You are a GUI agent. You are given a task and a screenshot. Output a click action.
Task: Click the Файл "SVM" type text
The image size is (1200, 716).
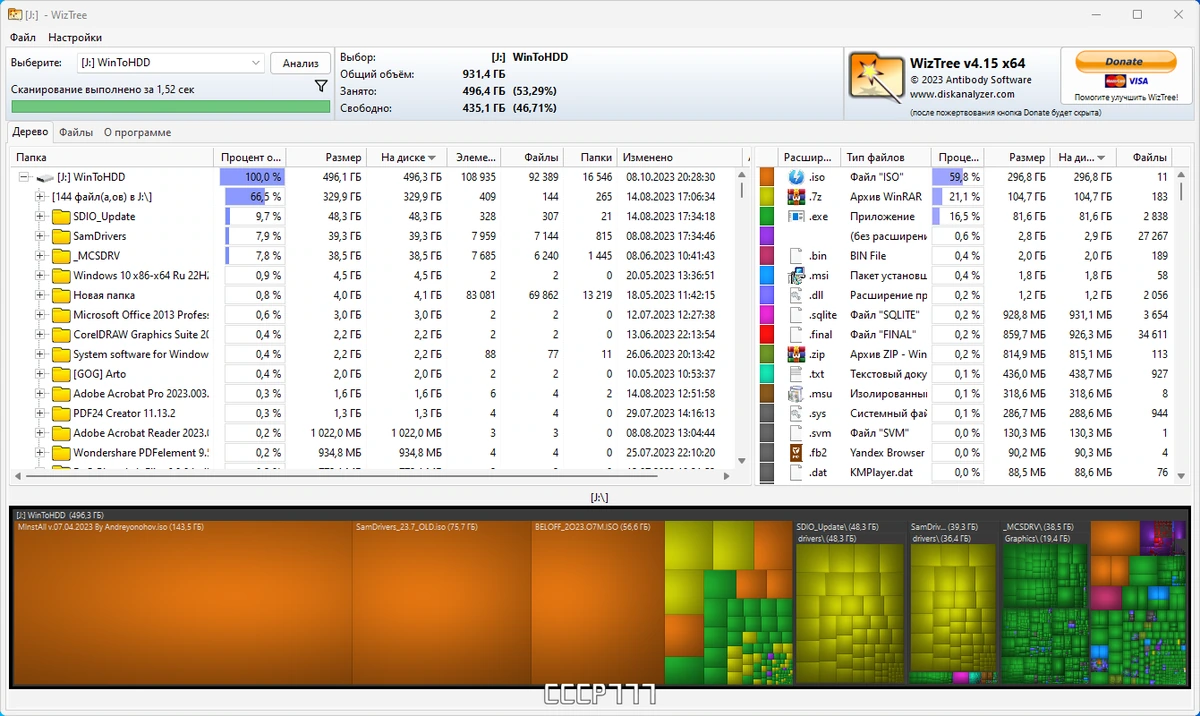(882, 433)
